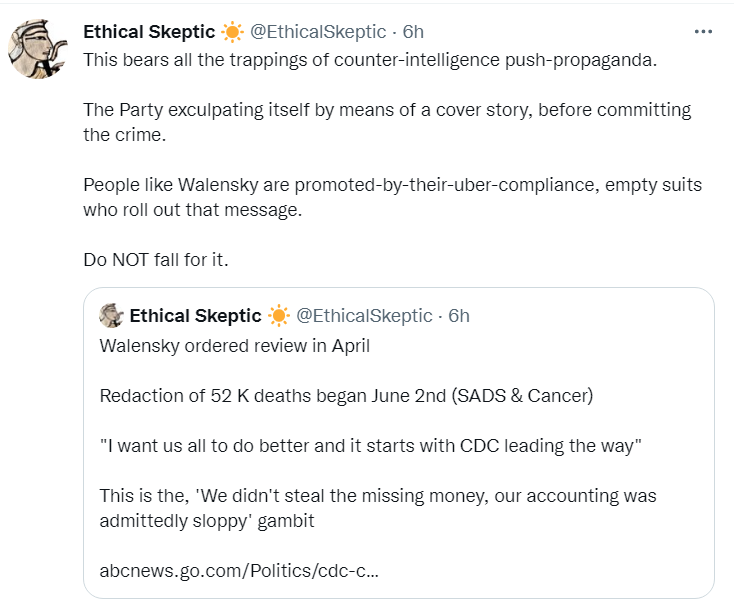The image size is (734, 609).
Task: Open the top "Ethical Skeptic" display name
Action: click(x=148, y=32)
